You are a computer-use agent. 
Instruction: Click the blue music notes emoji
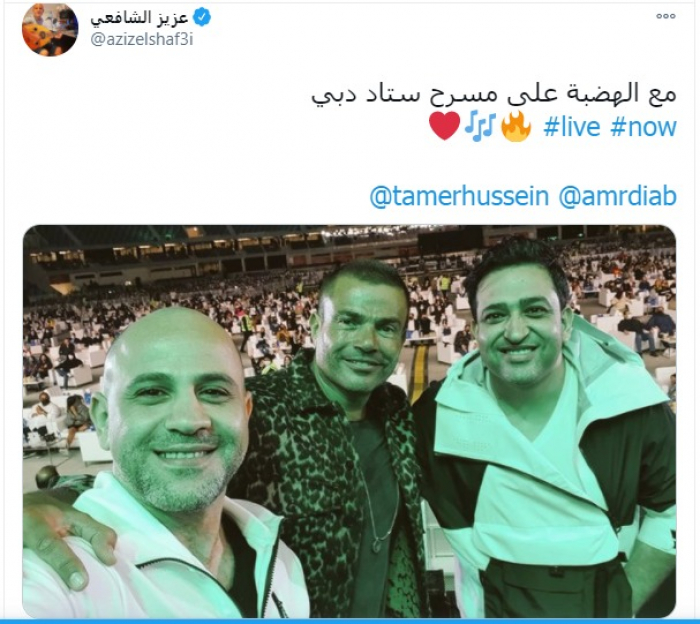[x=480, y=127]
